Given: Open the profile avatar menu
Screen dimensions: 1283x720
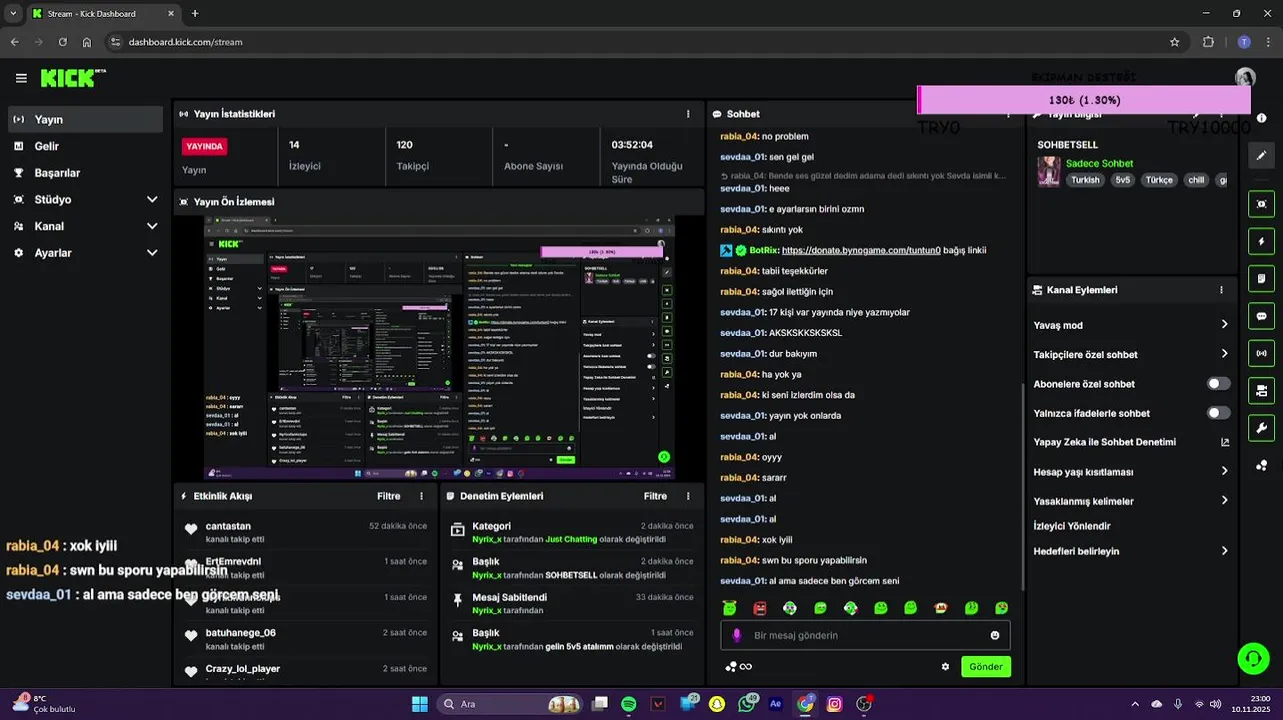Looking at the screenshot, I should click(x=1245, y=77).
